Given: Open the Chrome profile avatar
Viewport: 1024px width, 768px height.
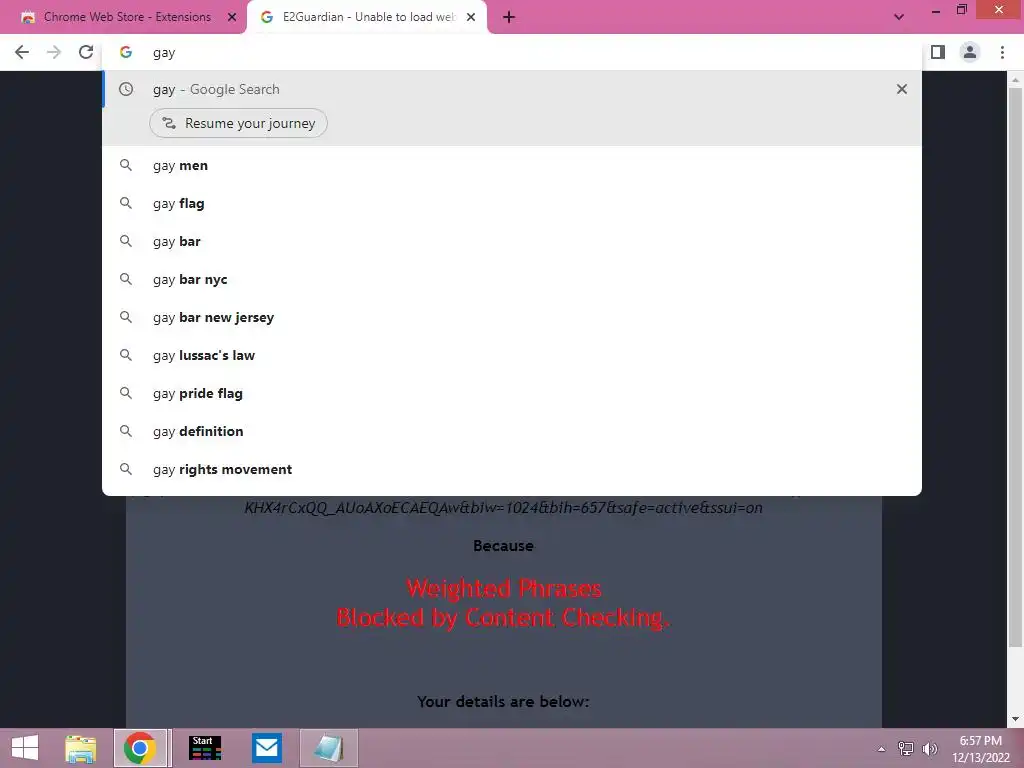Looking at the screenshot, I should [x=970, y=52].
